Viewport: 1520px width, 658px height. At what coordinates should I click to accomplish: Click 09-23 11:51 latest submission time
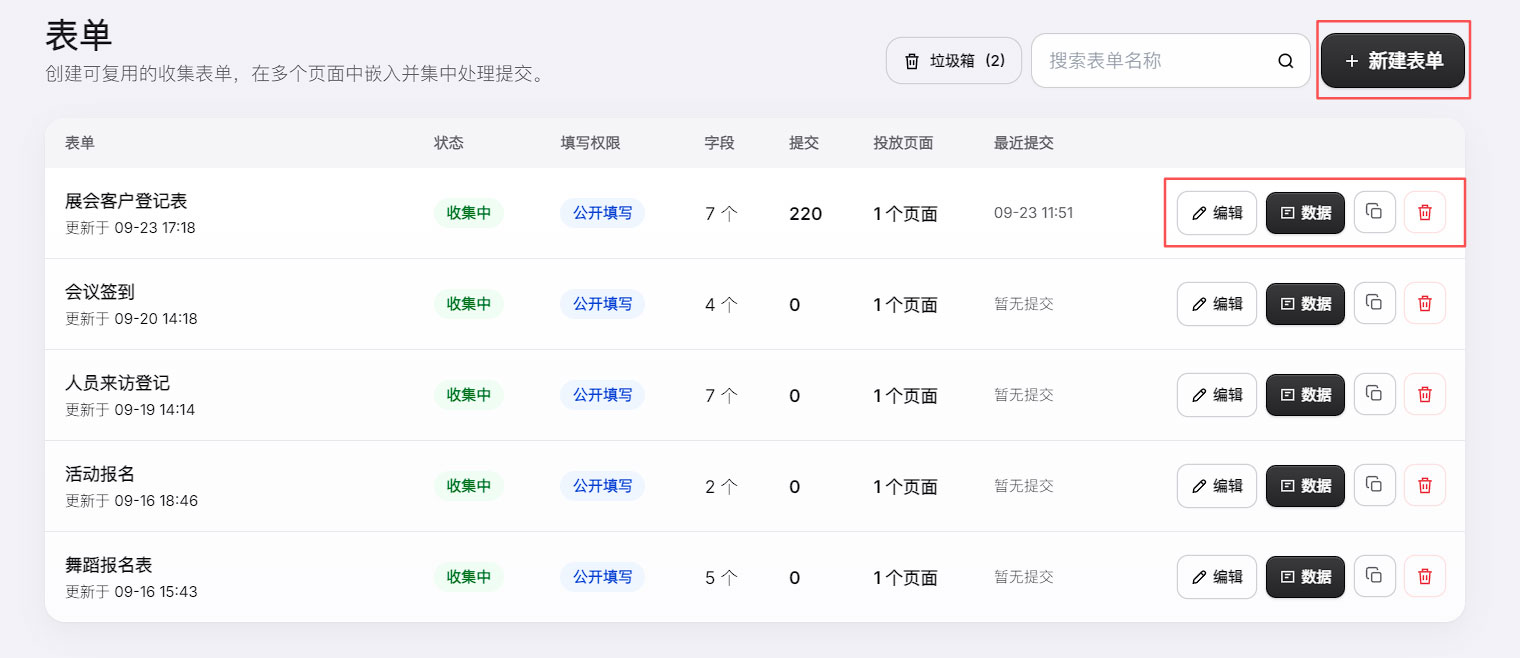[1033, 213]
